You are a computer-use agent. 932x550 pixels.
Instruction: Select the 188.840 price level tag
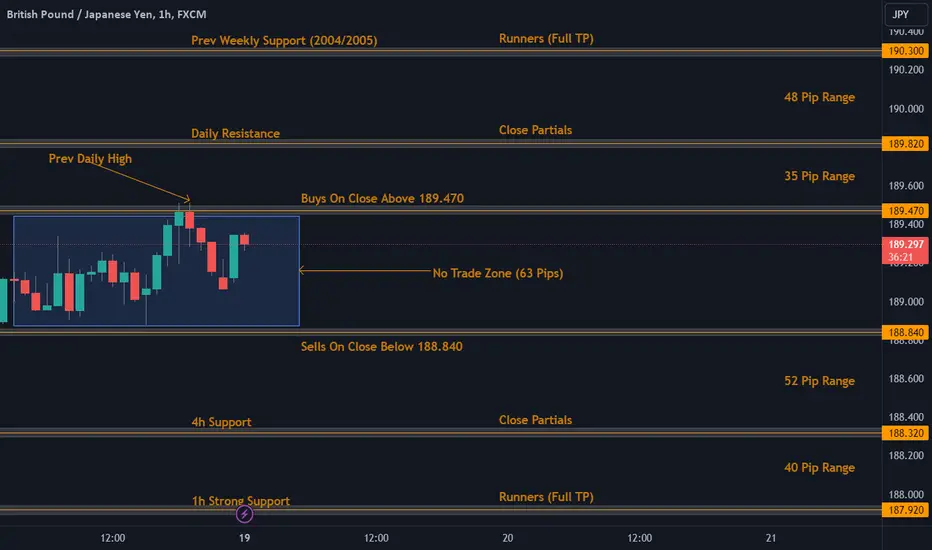[x=905, y=332]
